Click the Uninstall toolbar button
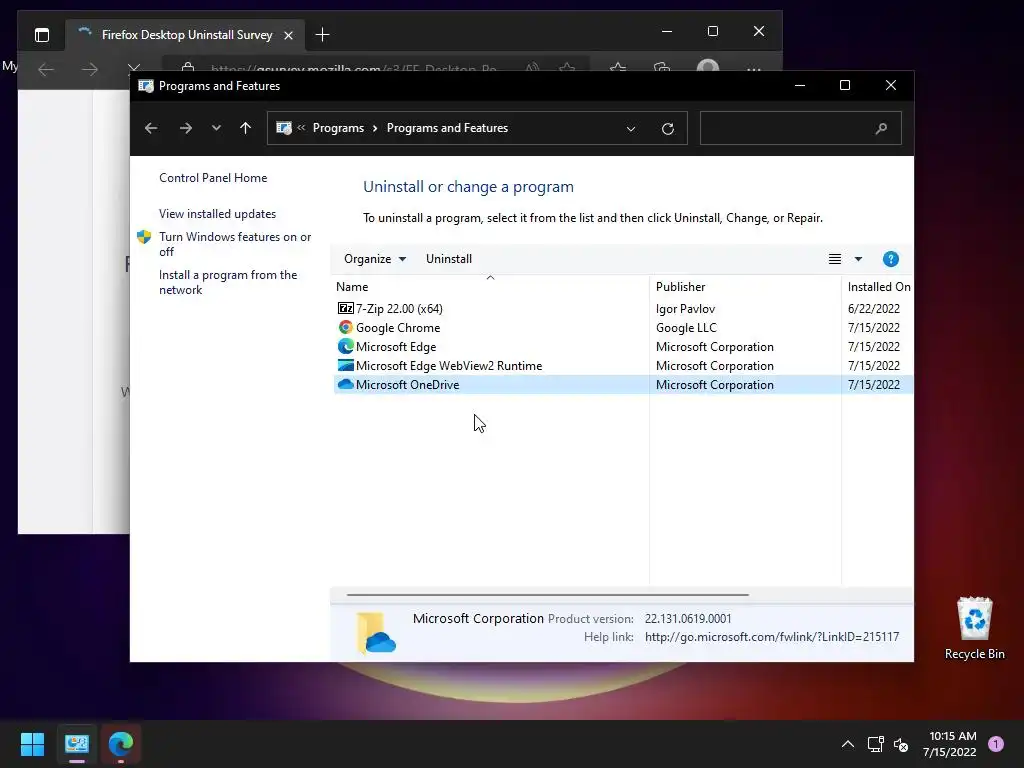Screen dimensions: 1024x768 pyautogui.click(x=449, y=259)
